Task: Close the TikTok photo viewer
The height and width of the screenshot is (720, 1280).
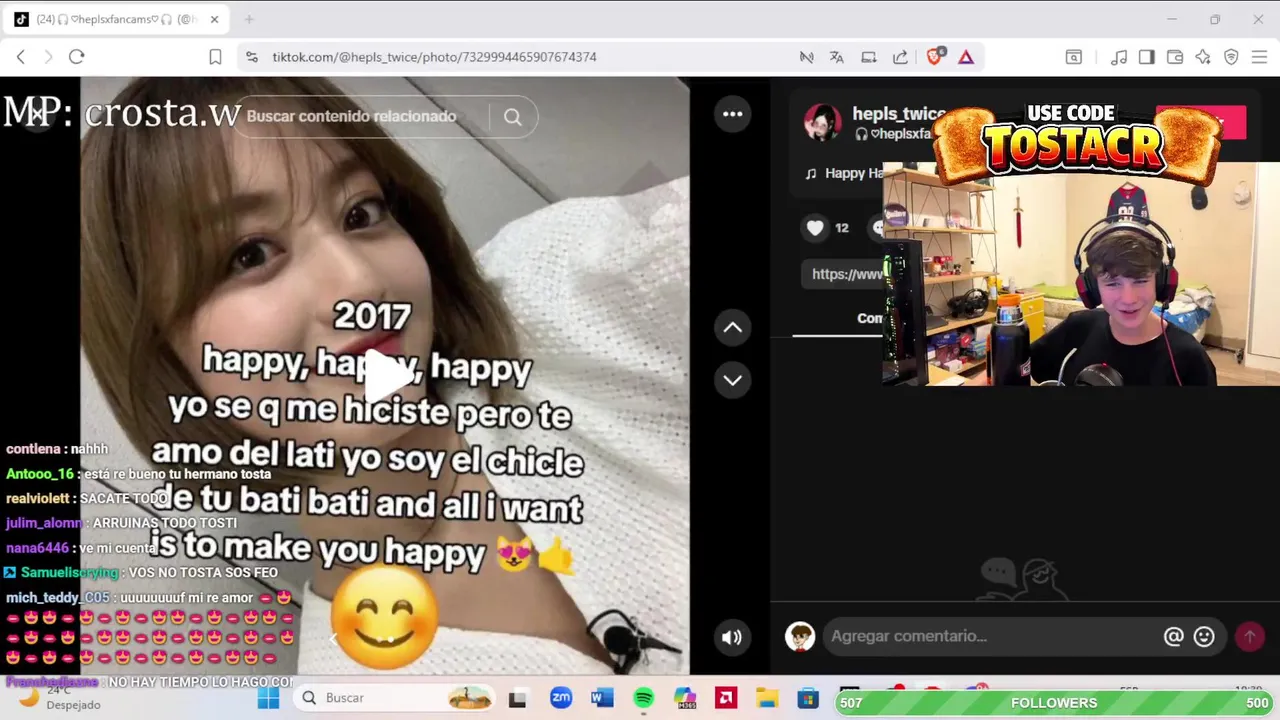Action: [36, 115]
